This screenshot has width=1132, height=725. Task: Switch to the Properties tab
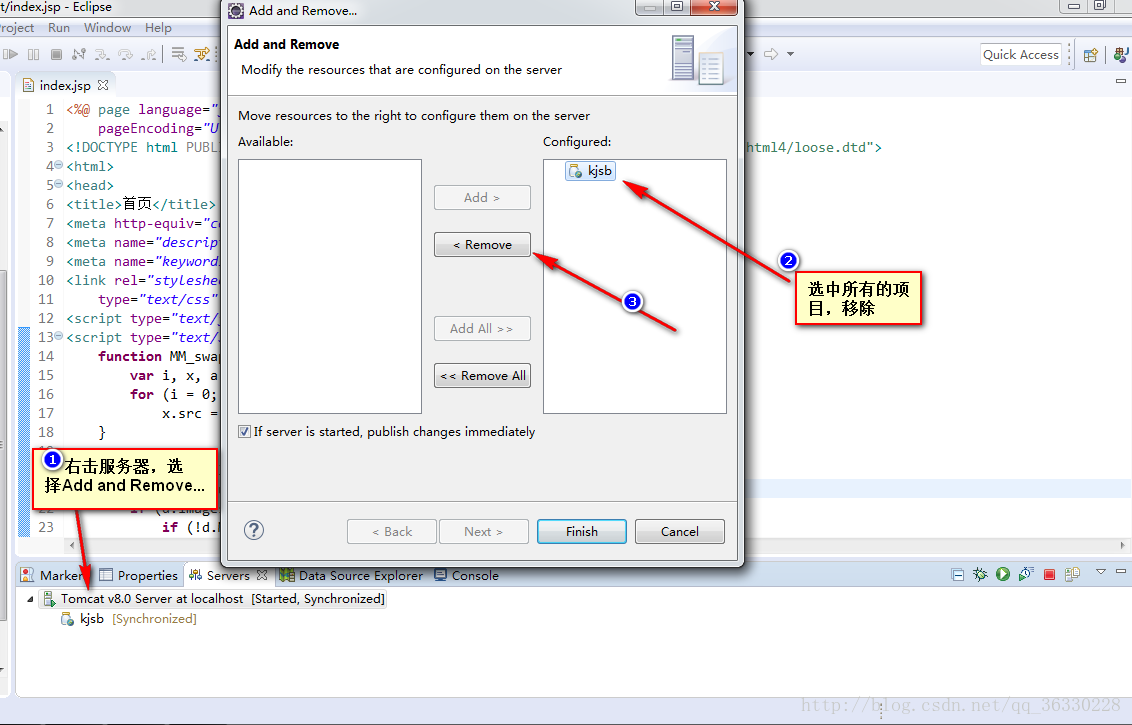tap(139, 575)
